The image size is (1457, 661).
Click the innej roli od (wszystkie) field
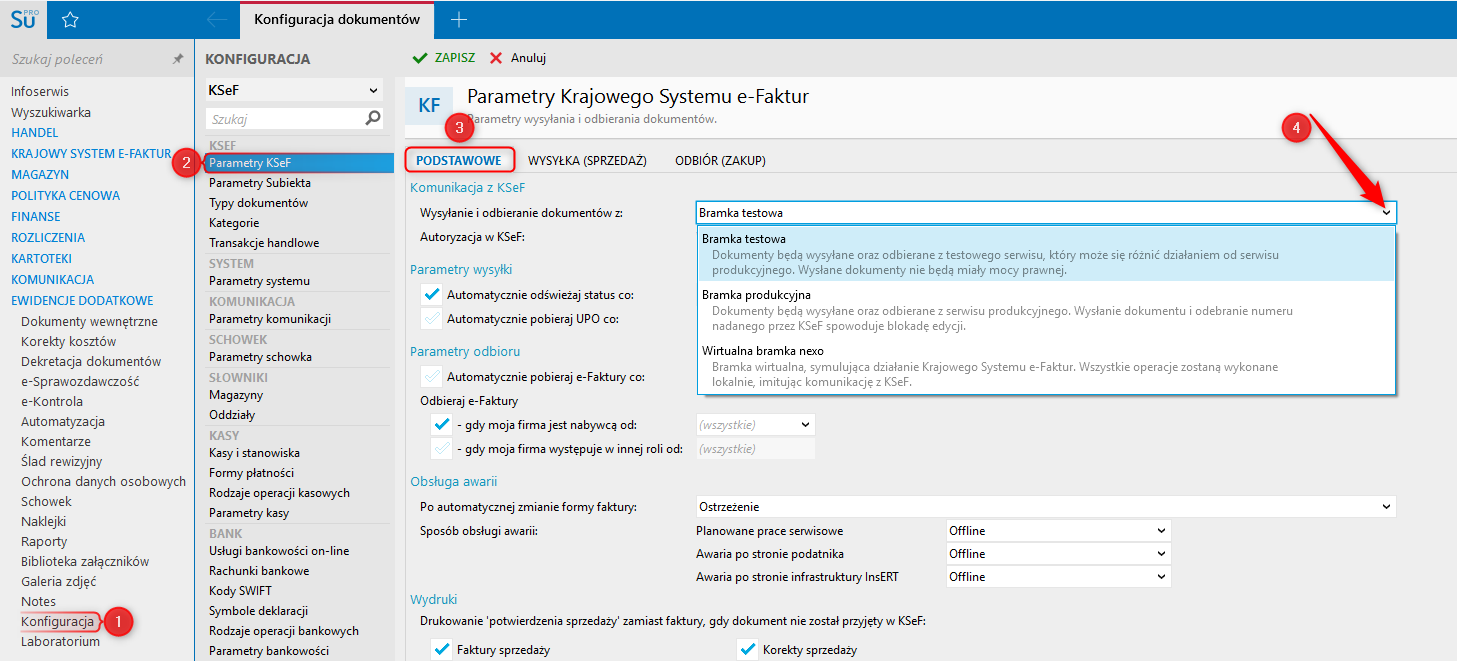(755, 449)
